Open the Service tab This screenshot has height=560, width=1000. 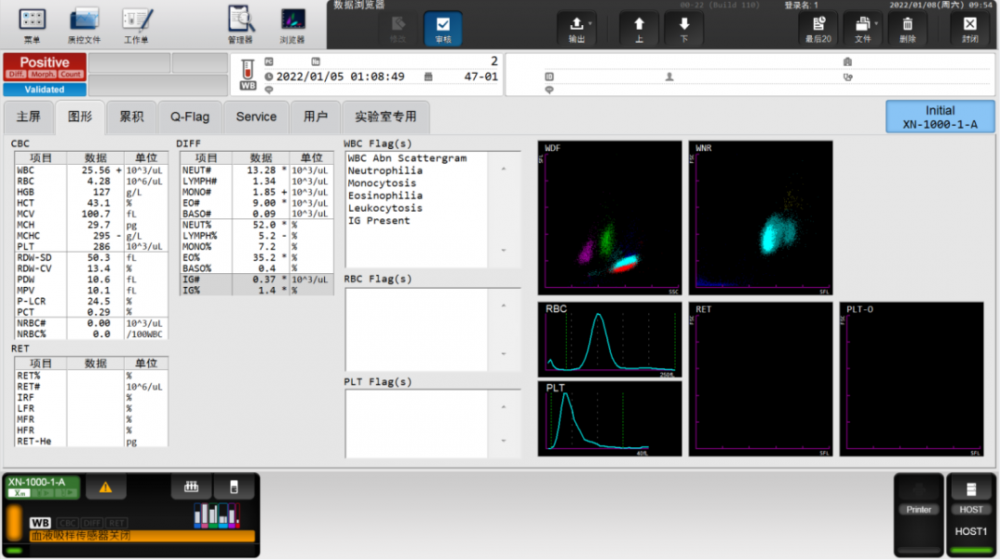coord(256,117)
